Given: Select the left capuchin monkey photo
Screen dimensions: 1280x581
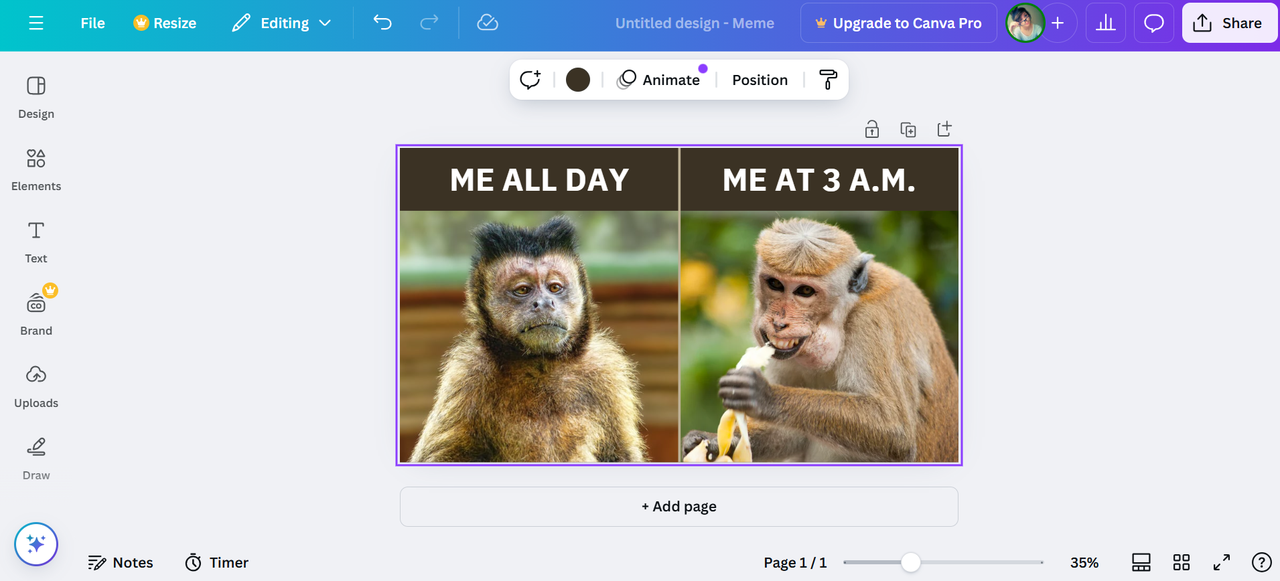Looking at the screenshot, I should click(539, 336).
